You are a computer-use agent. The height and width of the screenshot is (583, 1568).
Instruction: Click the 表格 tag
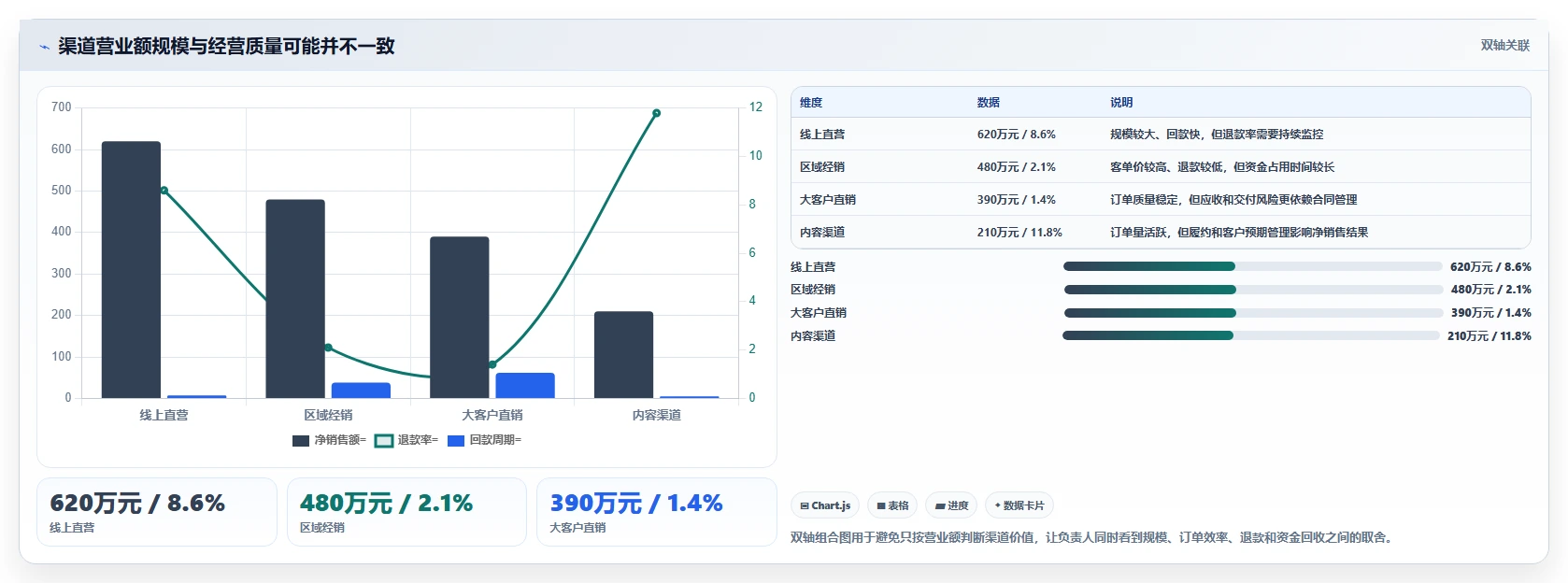click(892, 505)
